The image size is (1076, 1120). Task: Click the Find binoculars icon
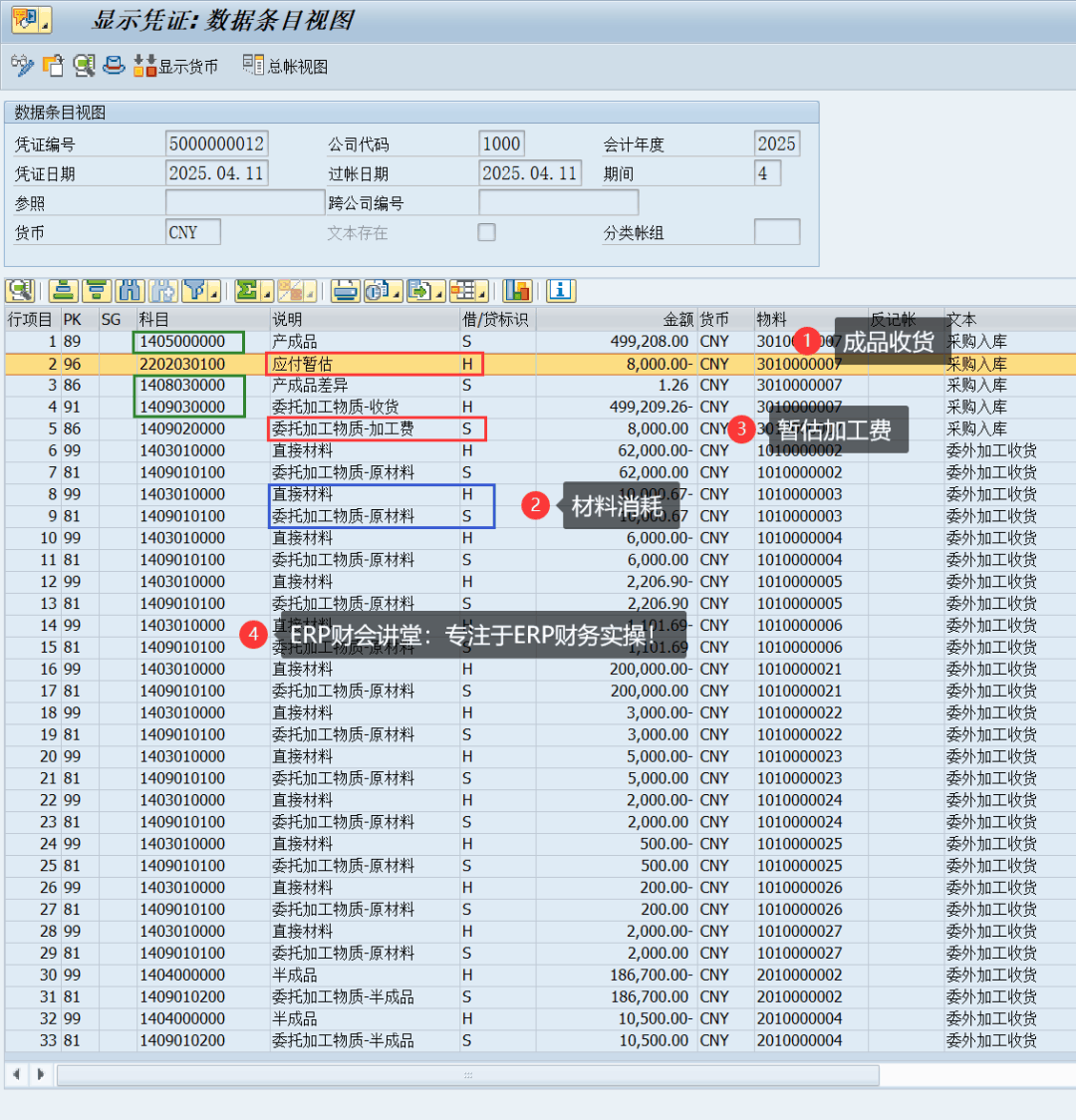coord(130,291)
